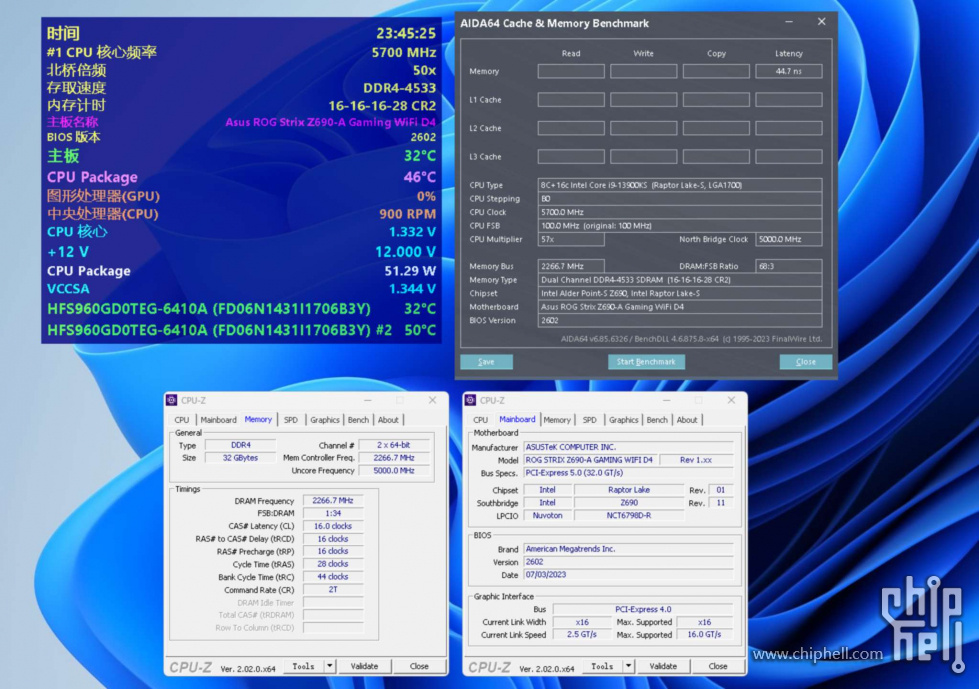Viewport: 979px width, 689px height.
Task: Select Mainboard tab in CPU-Z Mainboard window
Action: 517,419
